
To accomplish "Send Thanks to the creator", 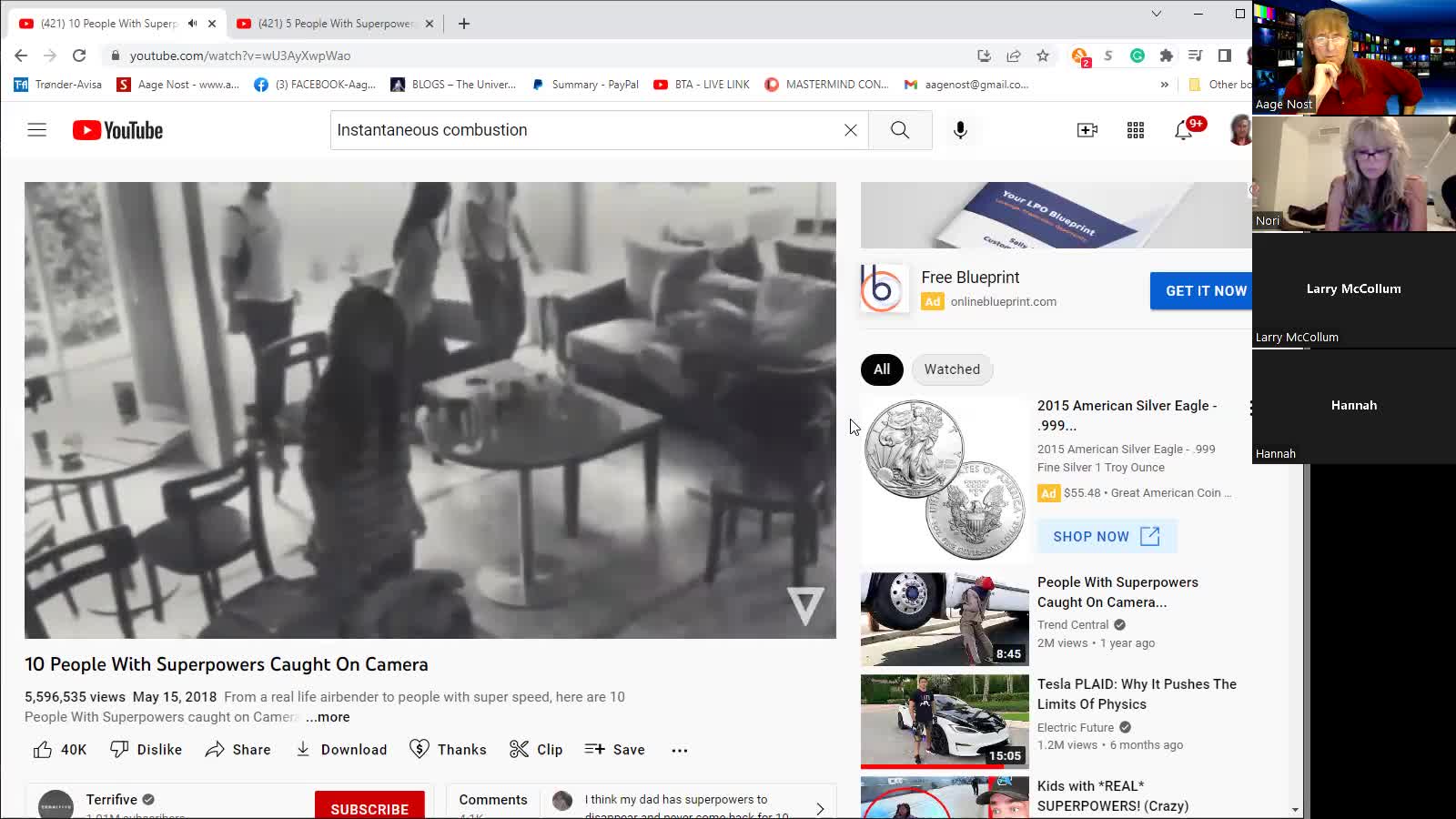I will click(x=448, y=749).
